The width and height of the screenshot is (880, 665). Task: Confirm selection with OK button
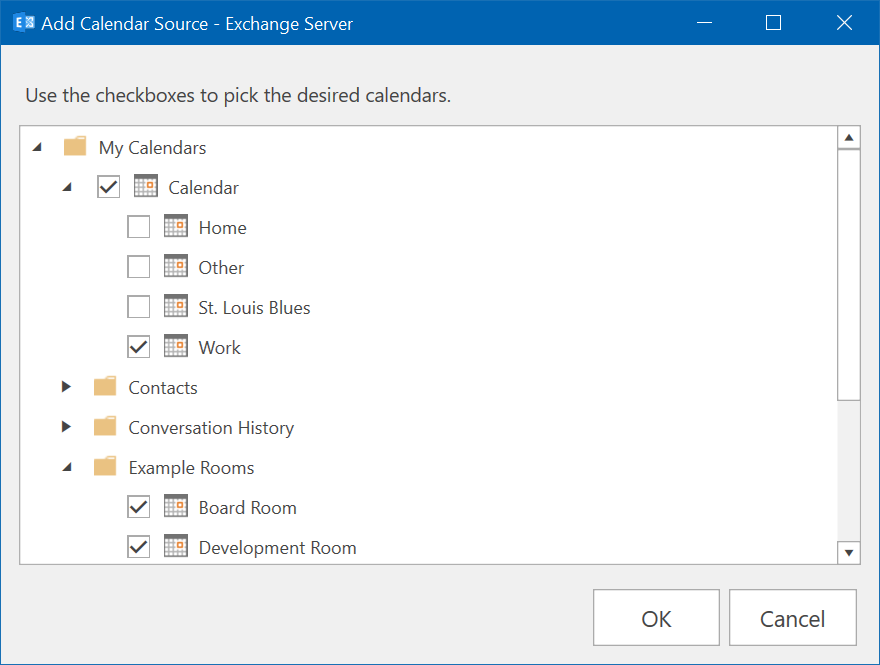[x=656, y=617]
